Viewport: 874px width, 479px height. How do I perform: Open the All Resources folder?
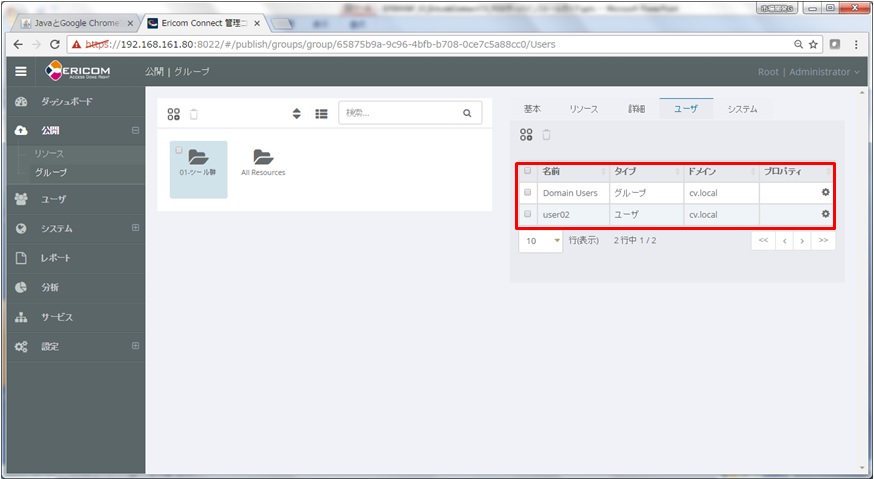[263, 162]
